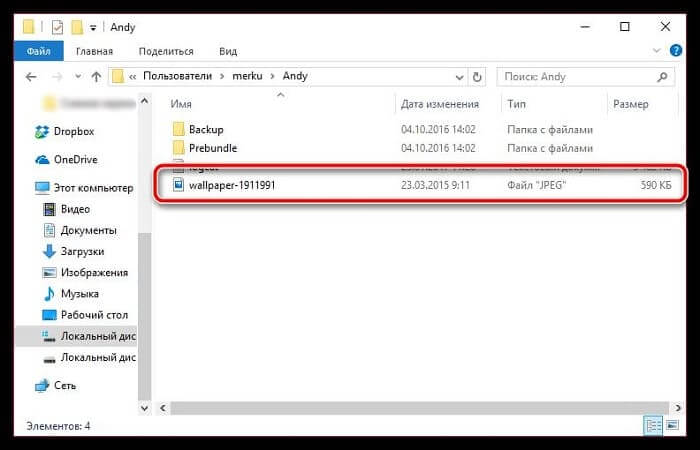Viewport: 700px width, 450px height.
Task: Open the Загрузки folder in sidebar
Action: point(83,251)
